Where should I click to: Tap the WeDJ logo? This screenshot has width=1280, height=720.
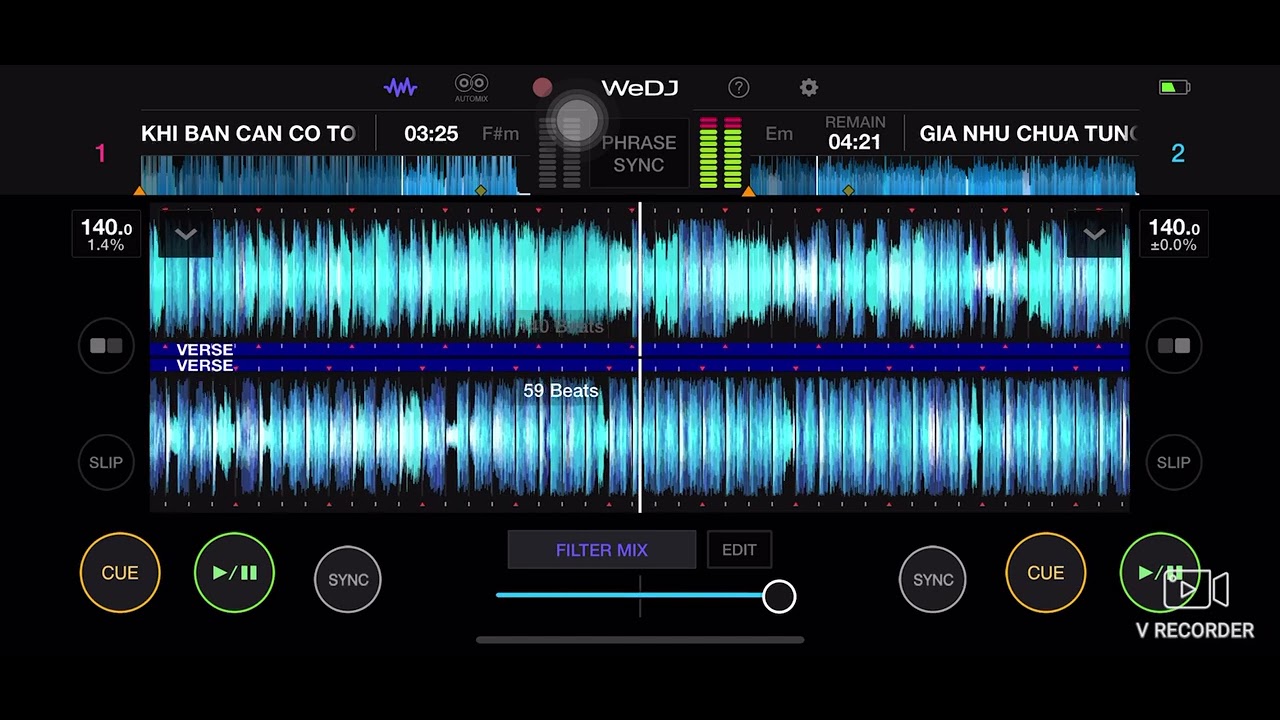[x=640, y=88]
